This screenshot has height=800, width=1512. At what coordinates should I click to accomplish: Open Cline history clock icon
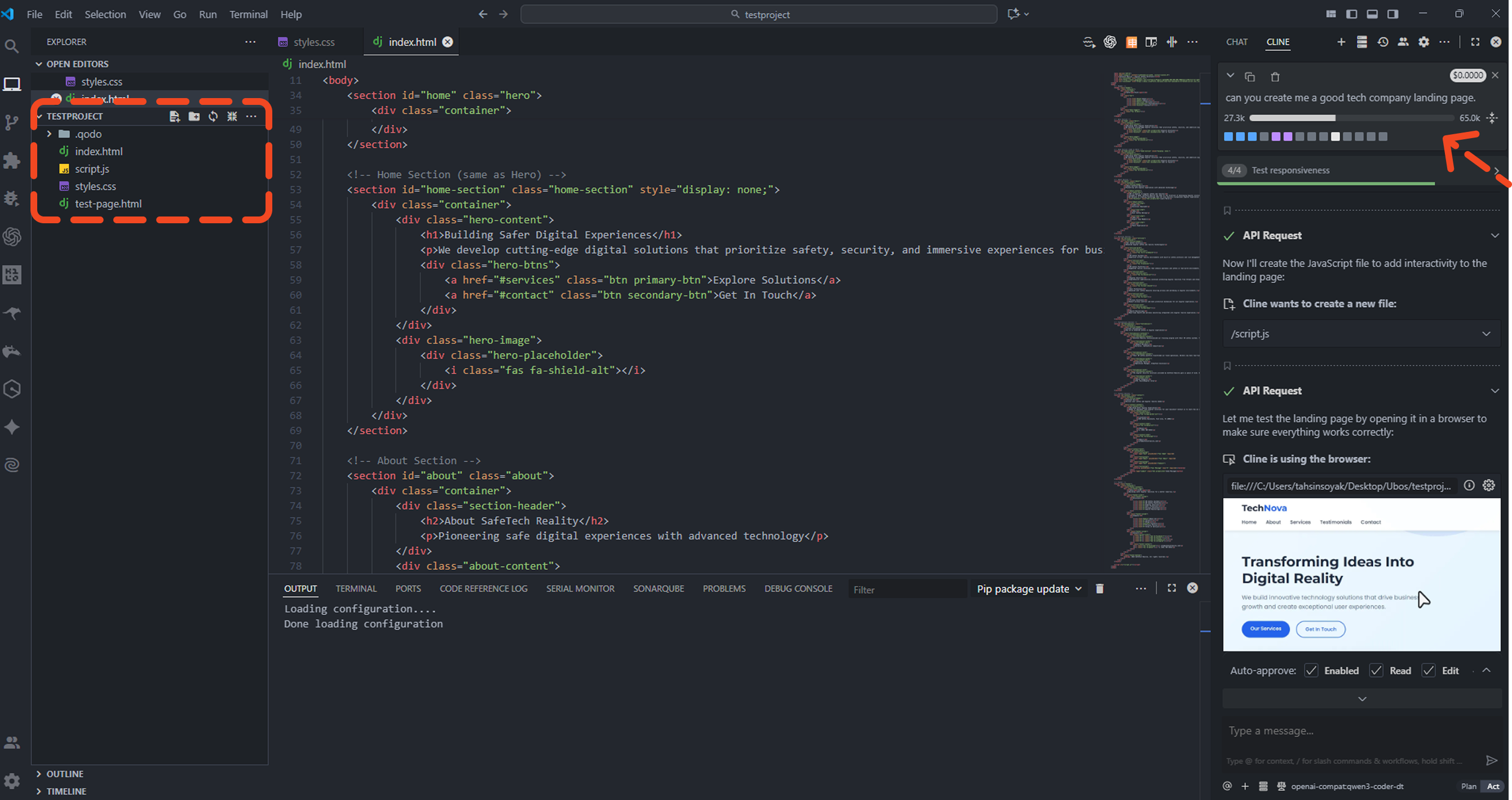click(1383, 42)
